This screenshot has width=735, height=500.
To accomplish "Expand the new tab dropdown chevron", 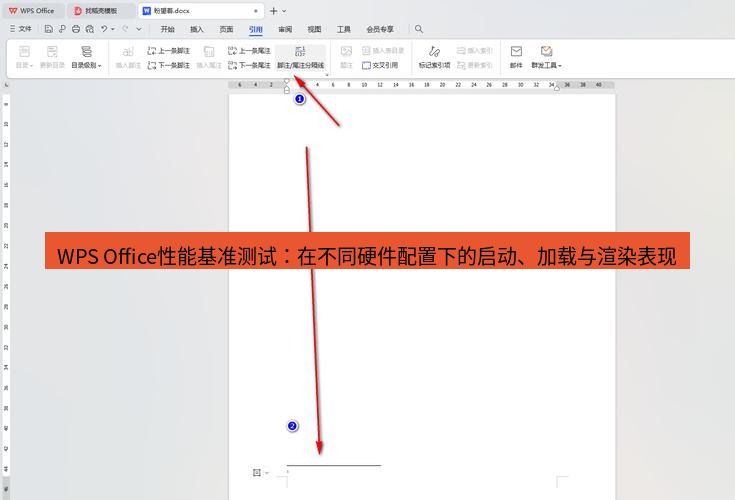I will (x=284, y=10).
